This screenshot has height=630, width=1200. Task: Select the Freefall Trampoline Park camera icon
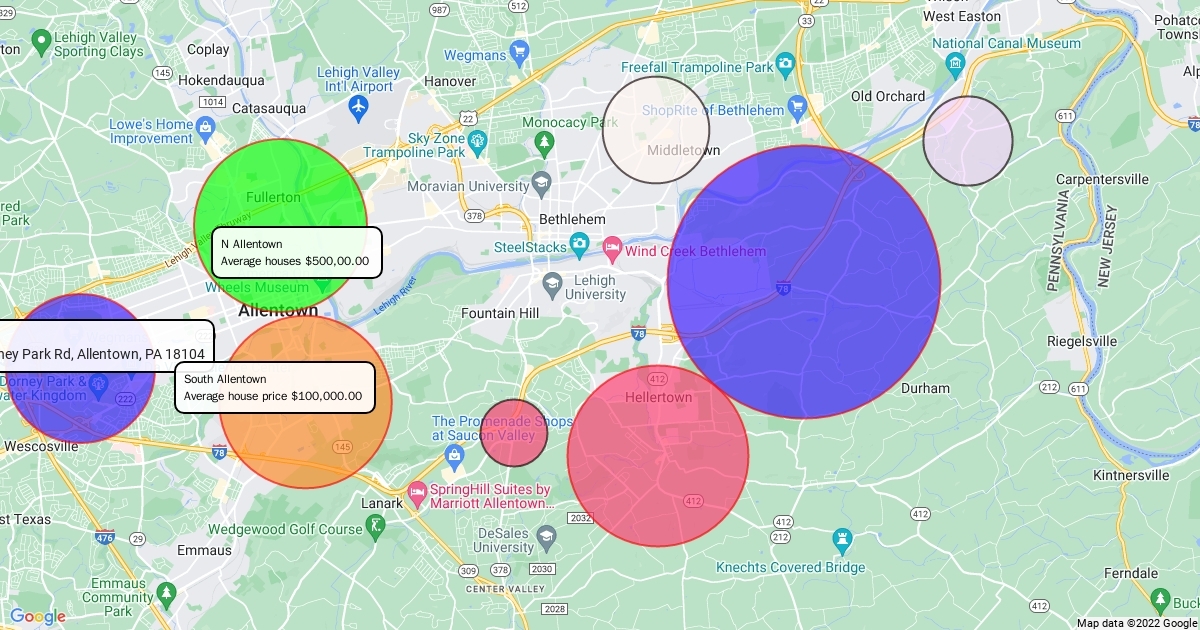[x=786, y=66]
